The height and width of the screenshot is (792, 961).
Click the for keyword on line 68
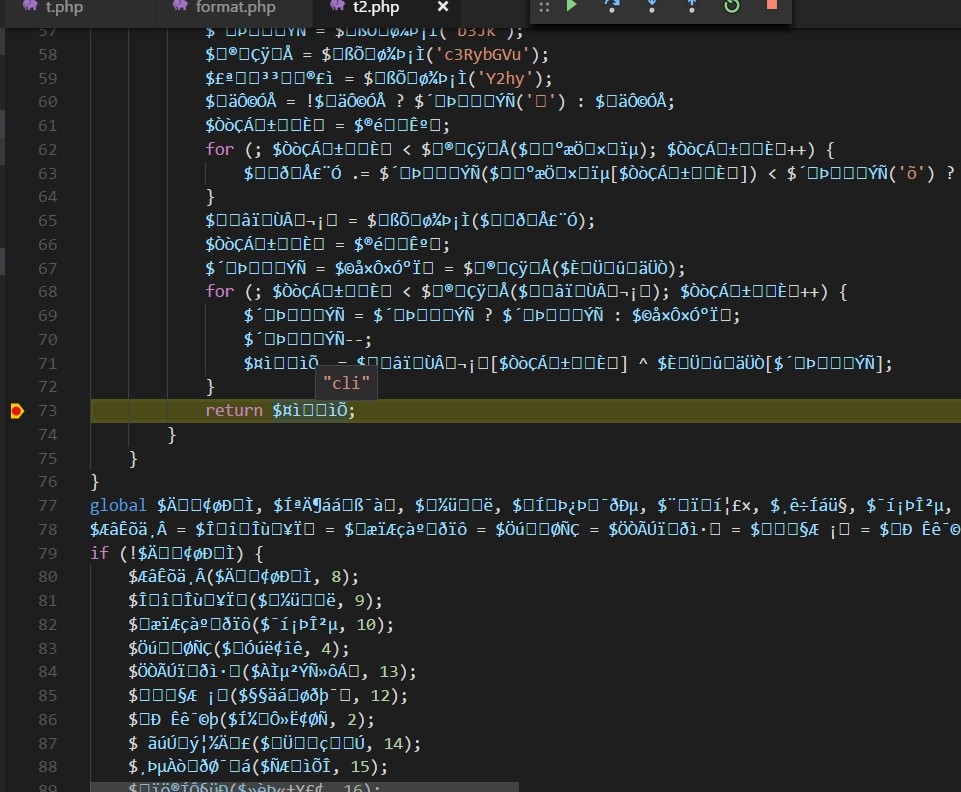(x=219, y=291)
